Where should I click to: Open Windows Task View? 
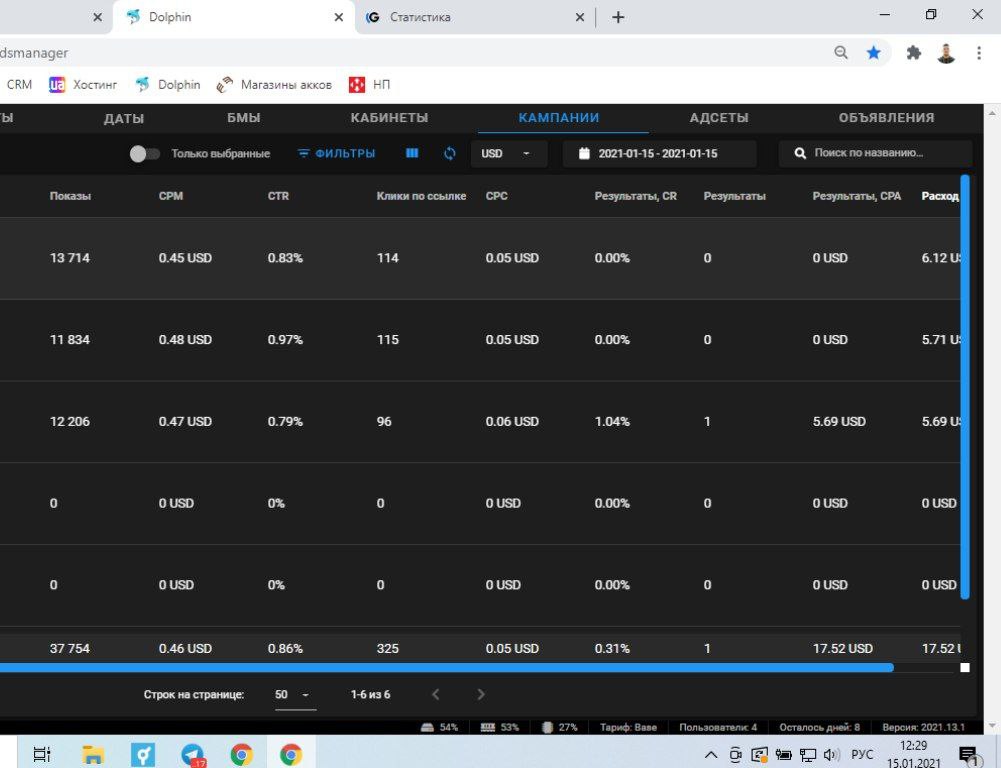click(x=41, y=754)
